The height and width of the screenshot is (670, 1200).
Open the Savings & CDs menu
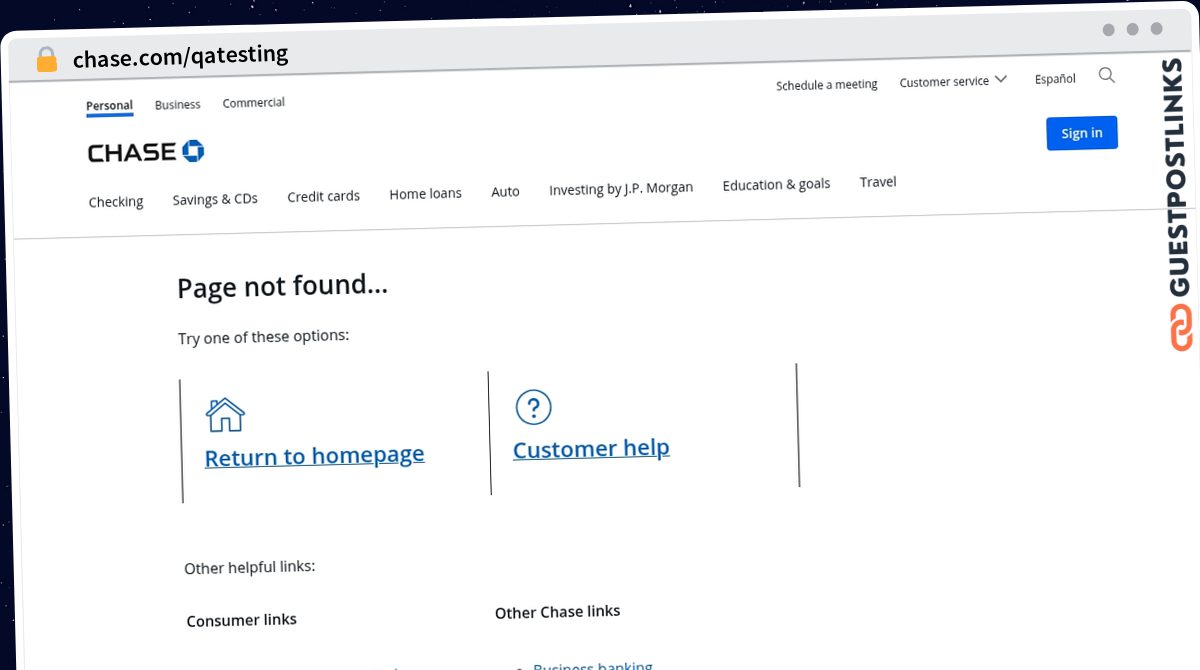[215, 199]
